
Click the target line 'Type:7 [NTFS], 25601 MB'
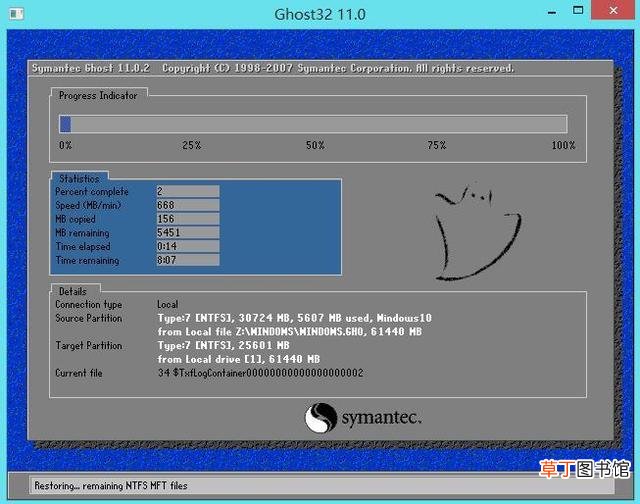[x=223, y=345]
